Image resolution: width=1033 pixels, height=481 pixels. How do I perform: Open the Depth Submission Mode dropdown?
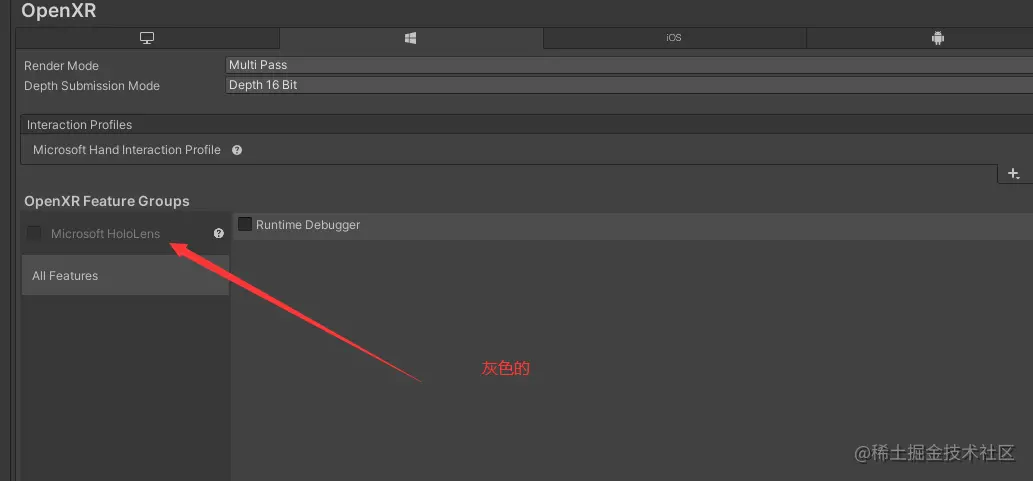(629, 85)
